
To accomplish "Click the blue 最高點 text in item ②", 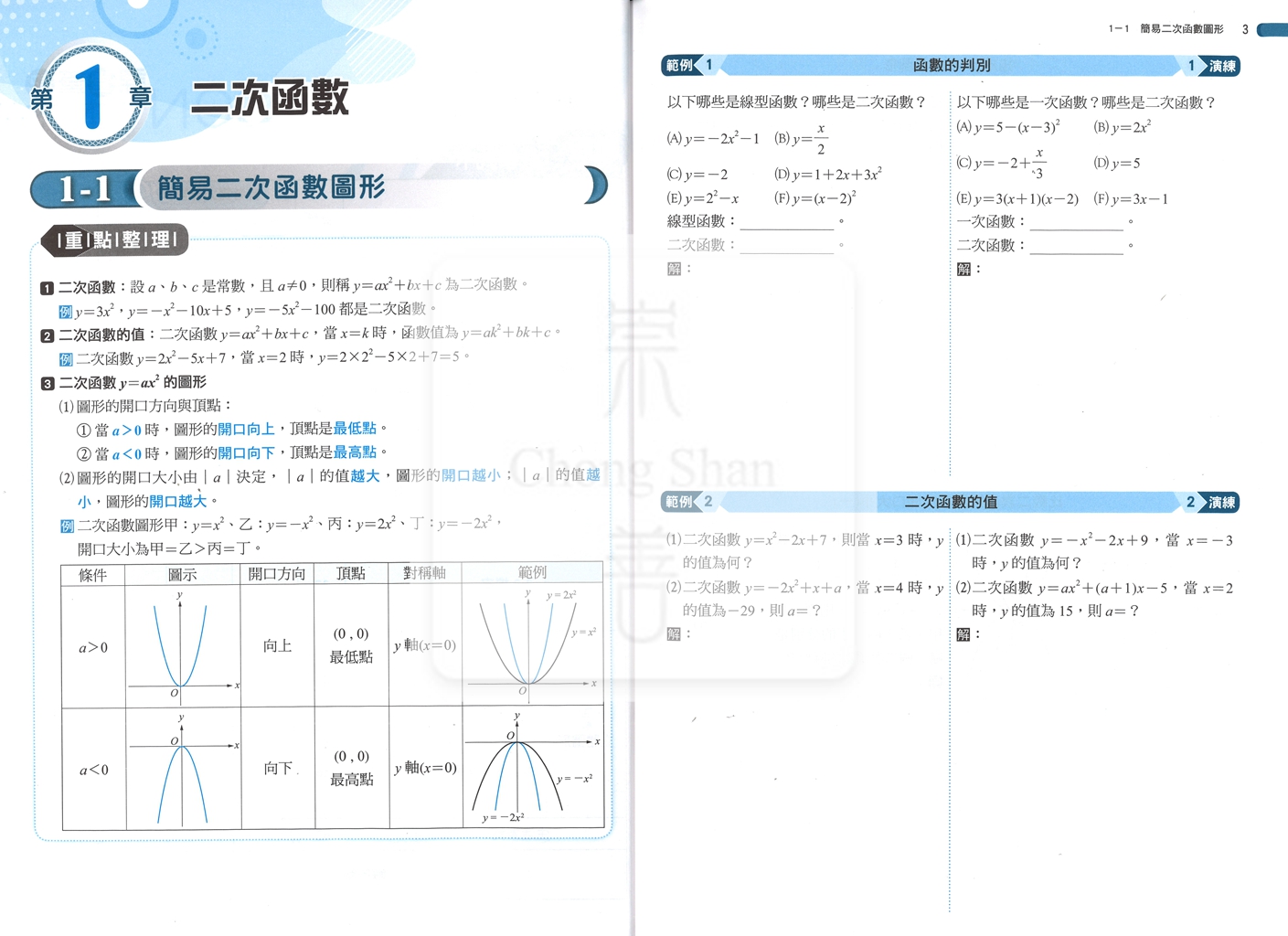I will [x=355, y=452].
